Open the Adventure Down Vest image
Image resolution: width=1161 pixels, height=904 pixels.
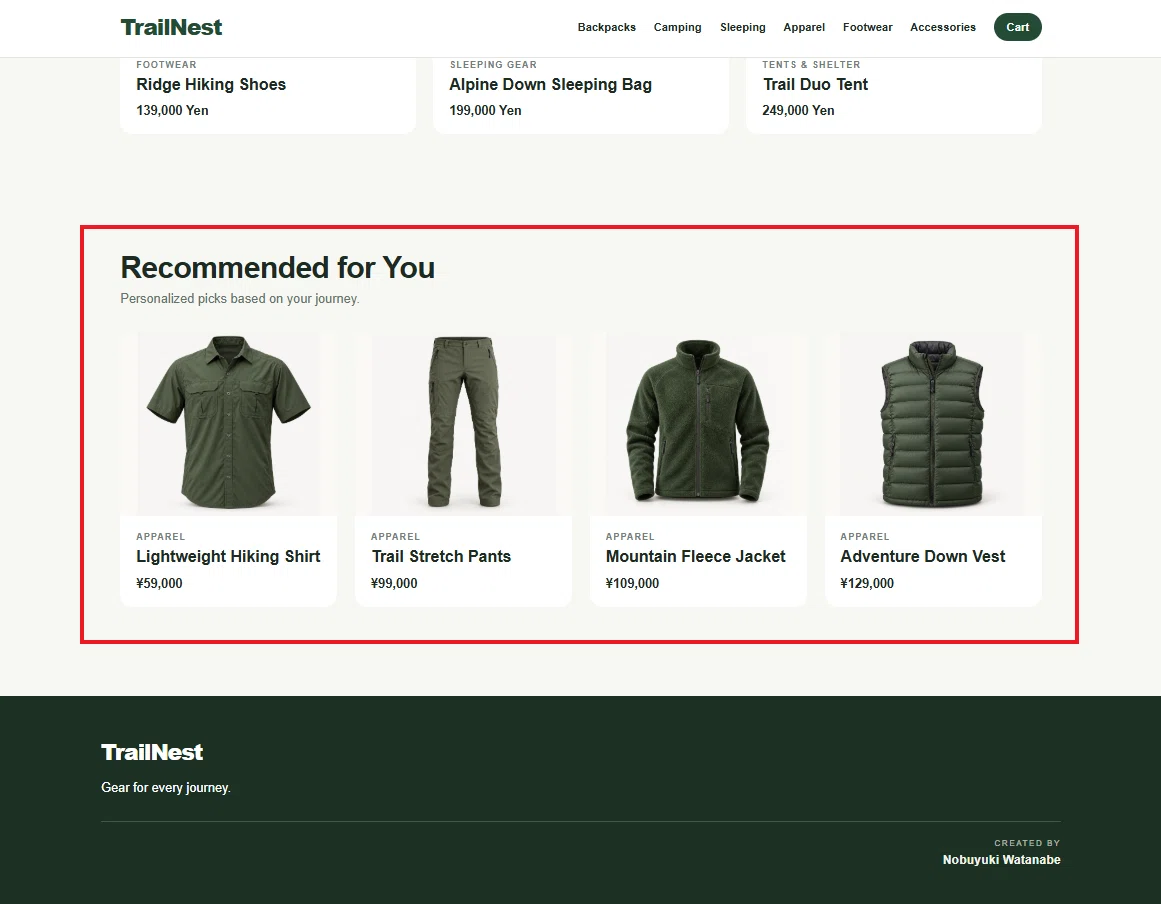click(933, 423)
